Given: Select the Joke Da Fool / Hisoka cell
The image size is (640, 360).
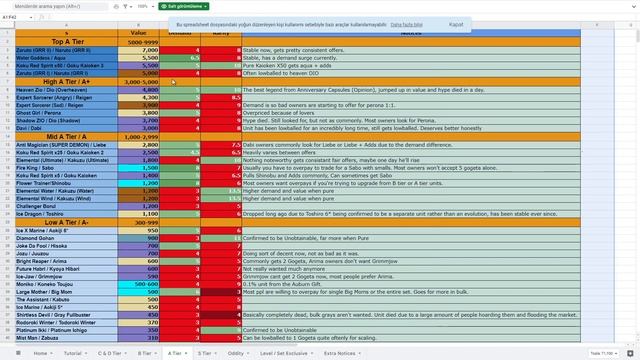Looking at the screenshot, I should click(67, 246).
